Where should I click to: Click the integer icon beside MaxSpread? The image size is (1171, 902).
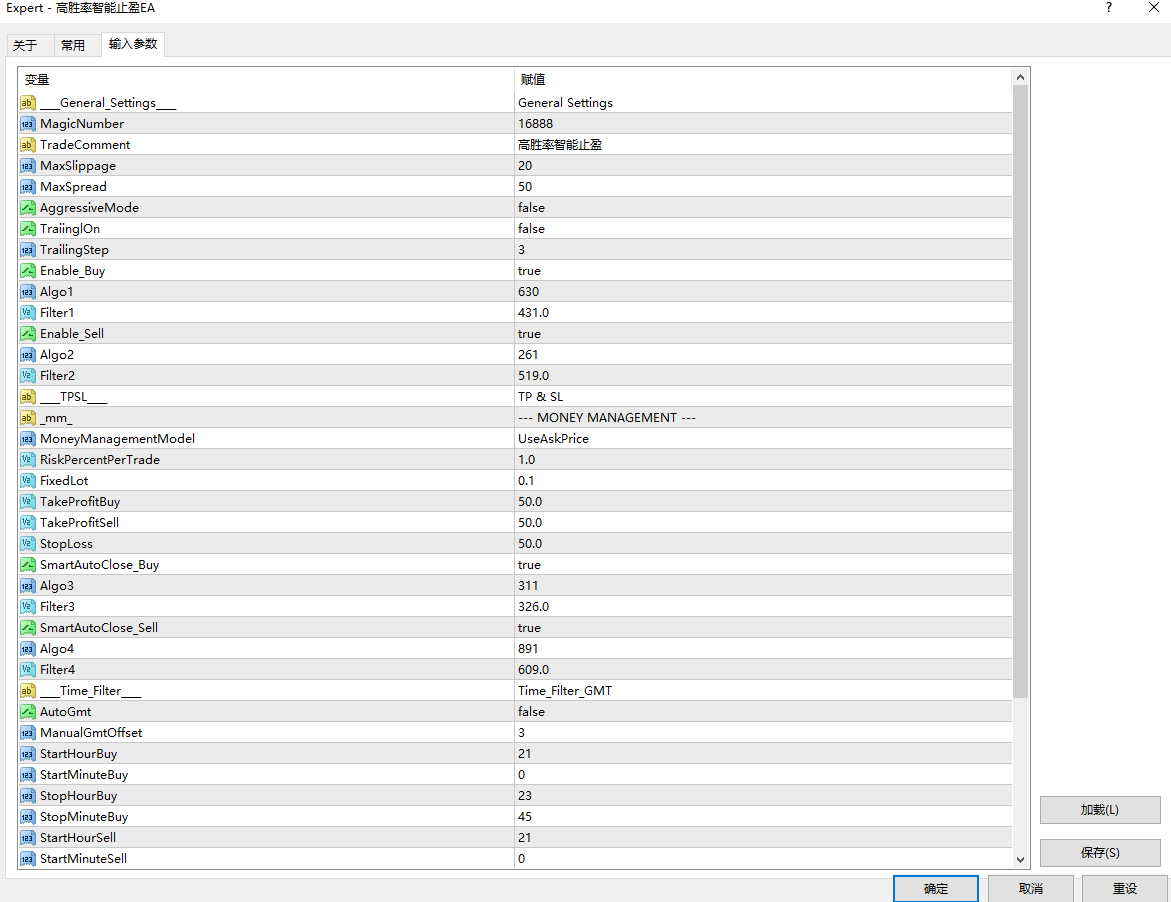point(28,187)
